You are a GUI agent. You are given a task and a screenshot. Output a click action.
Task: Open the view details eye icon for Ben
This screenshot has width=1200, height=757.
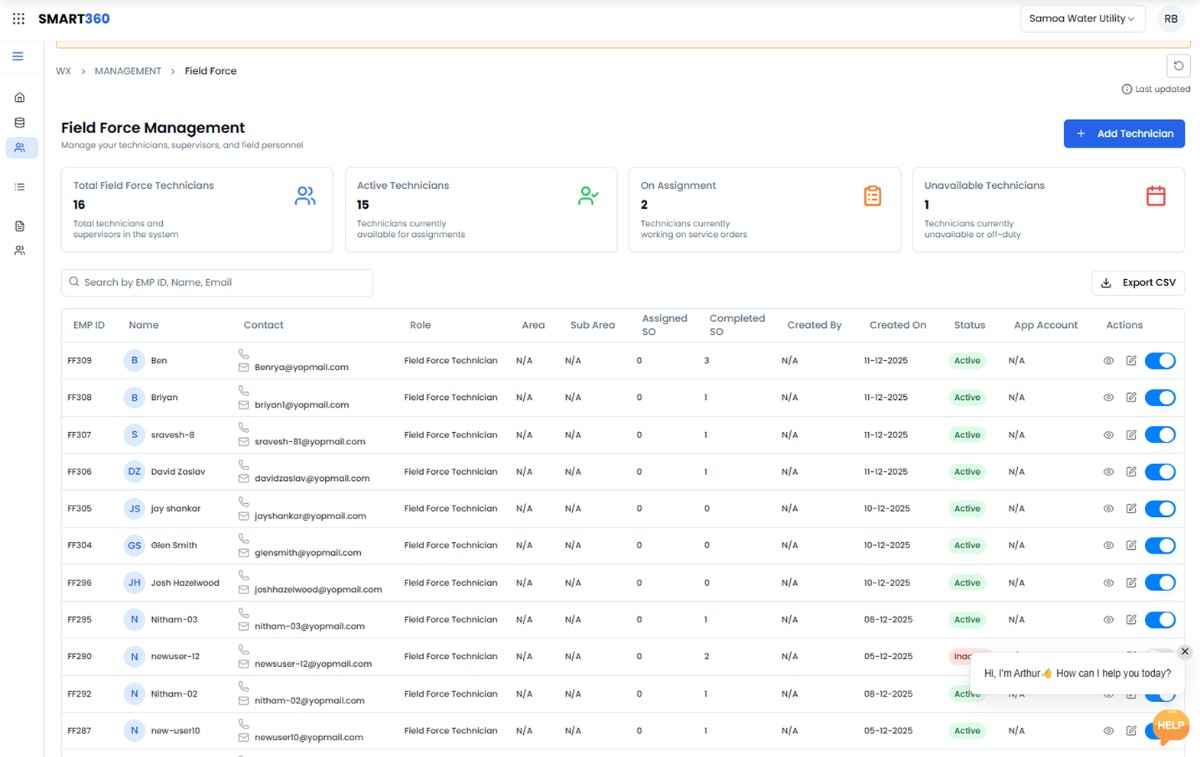click(1108, 360)
